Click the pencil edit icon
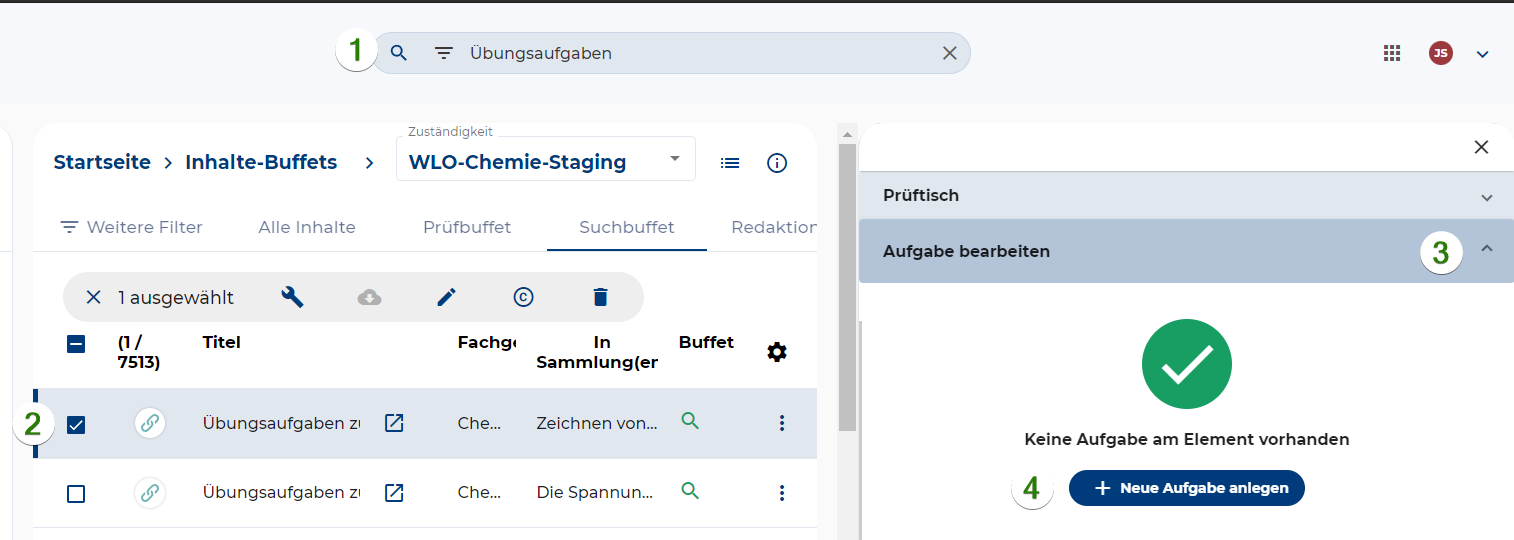 point(446,297)
